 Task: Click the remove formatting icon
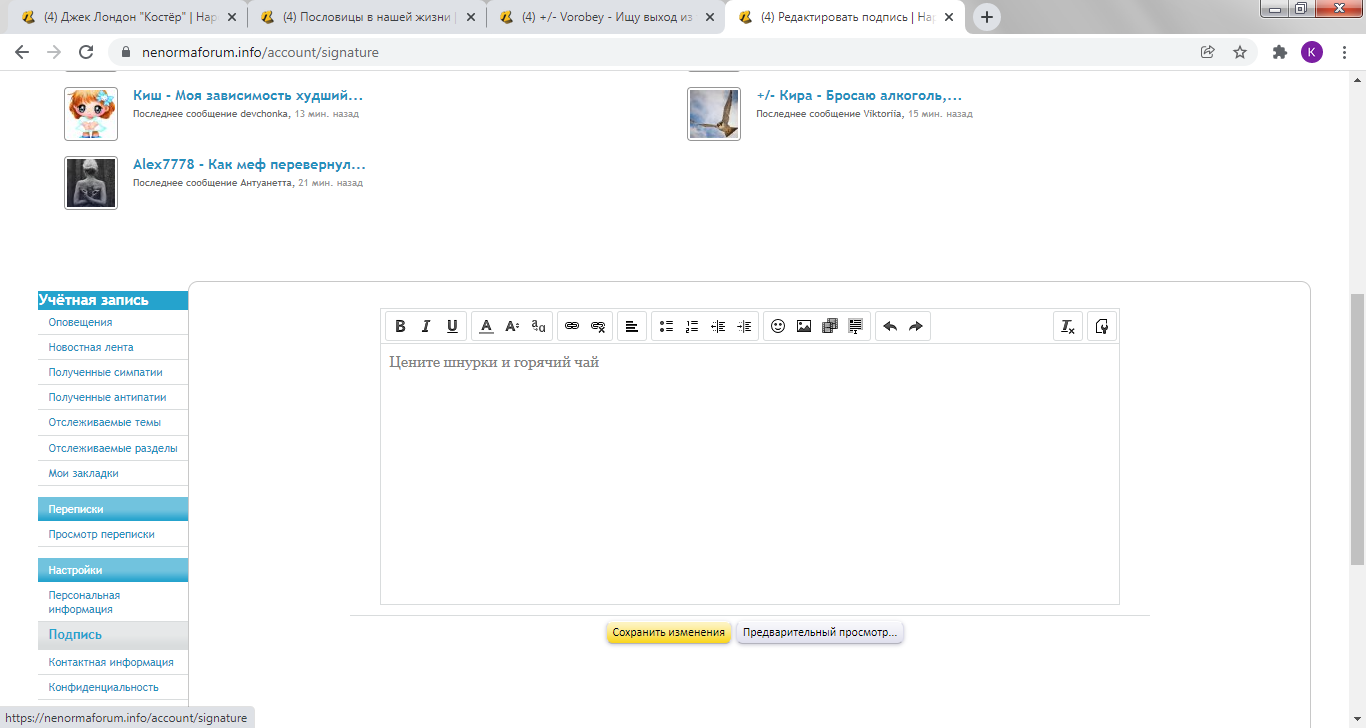(x=1068, y=326)
